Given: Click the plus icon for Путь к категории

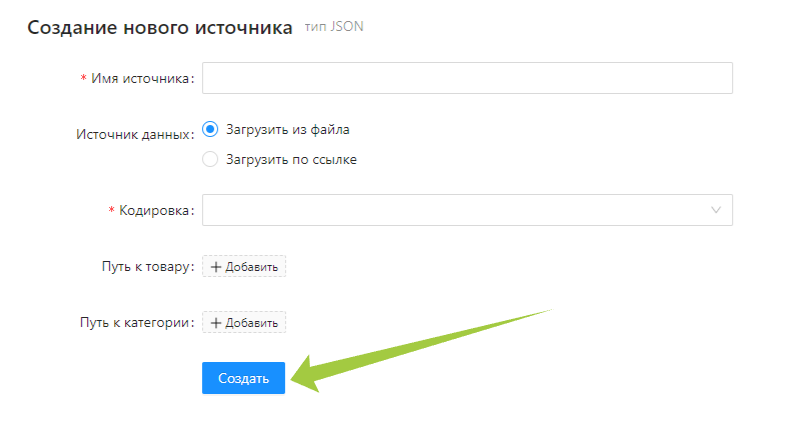Looking at the screenshot, I should click(x=216, y=323).
